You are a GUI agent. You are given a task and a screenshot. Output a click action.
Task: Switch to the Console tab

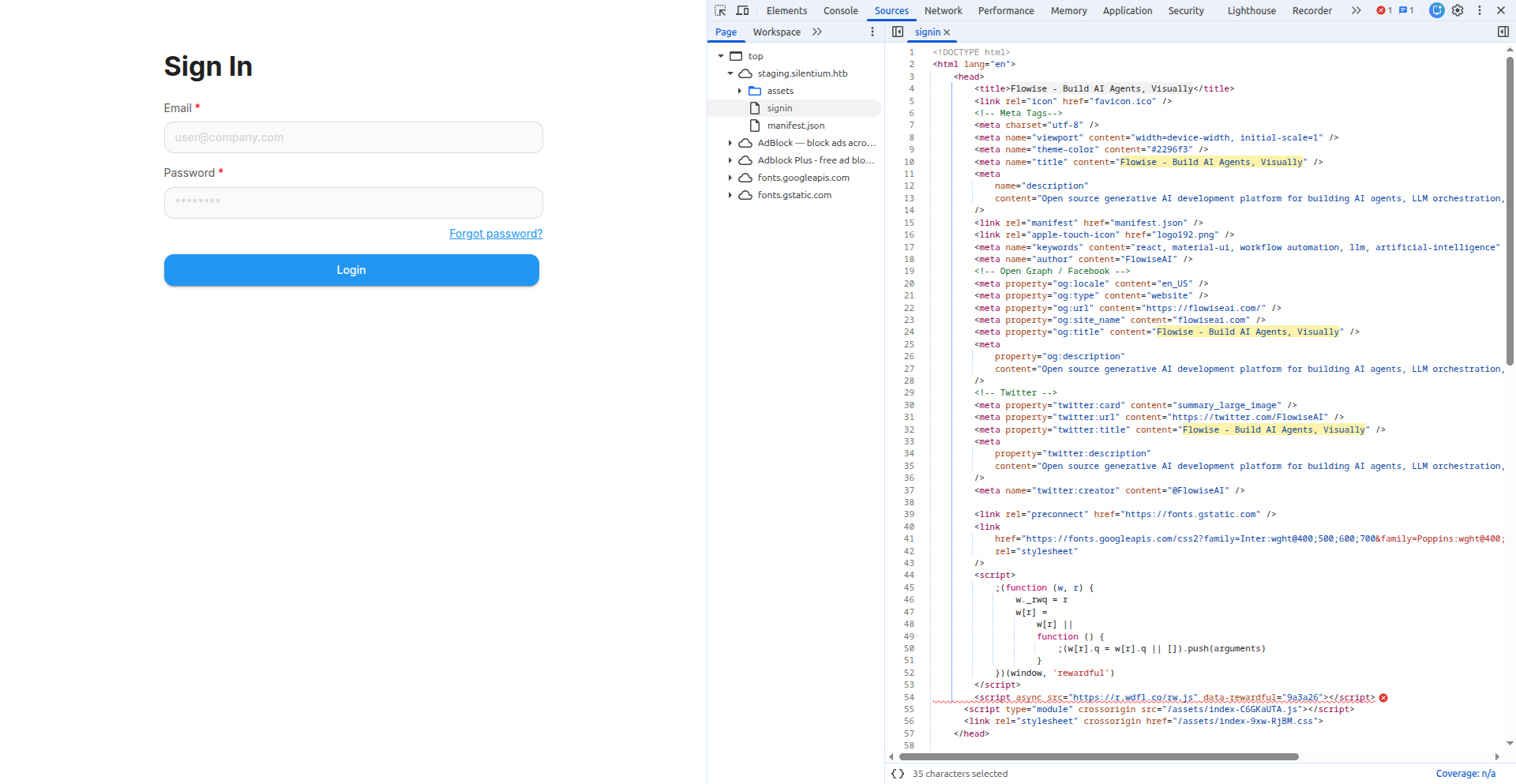click(x=840, y=10)
